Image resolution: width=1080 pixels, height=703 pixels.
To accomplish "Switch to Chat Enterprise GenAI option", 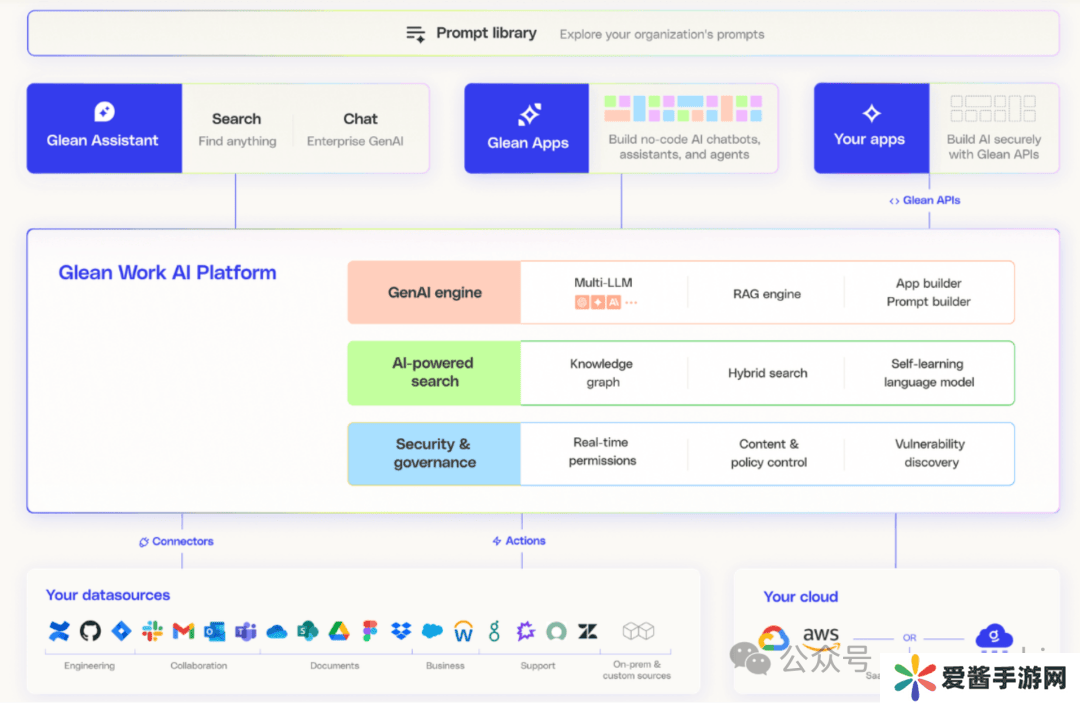I will tap(355, 129).
